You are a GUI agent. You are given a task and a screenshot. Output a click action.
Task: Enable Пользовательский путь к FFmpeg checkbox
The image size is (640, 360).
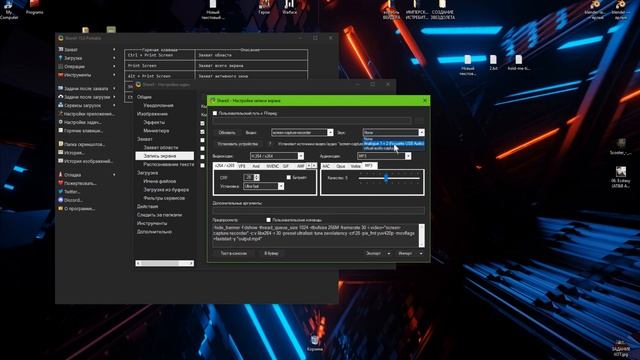pos(215,113)
